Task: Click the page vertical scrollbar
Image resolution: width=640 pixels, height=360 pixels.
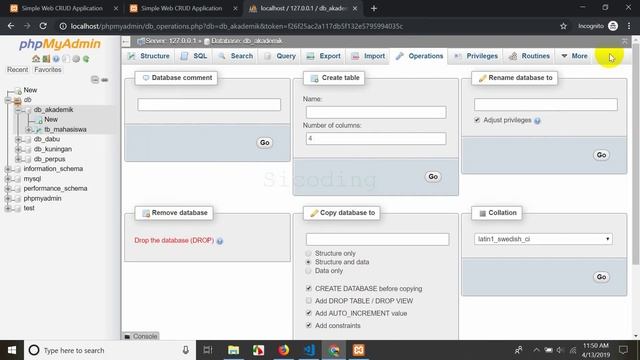Action: [x=636, y=153]
